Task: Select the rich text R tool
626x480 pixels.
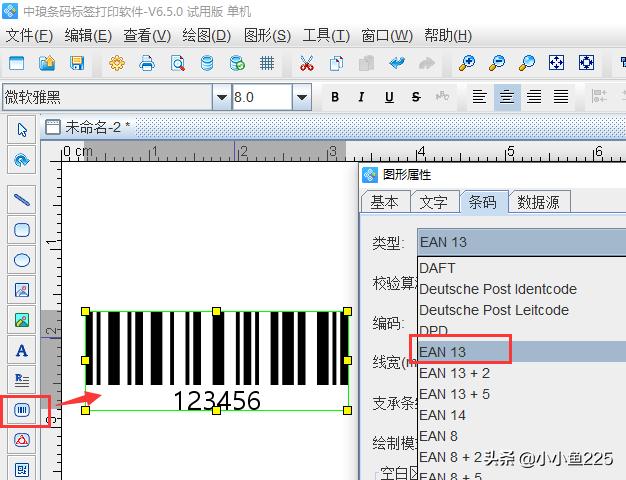Action: 22,380
